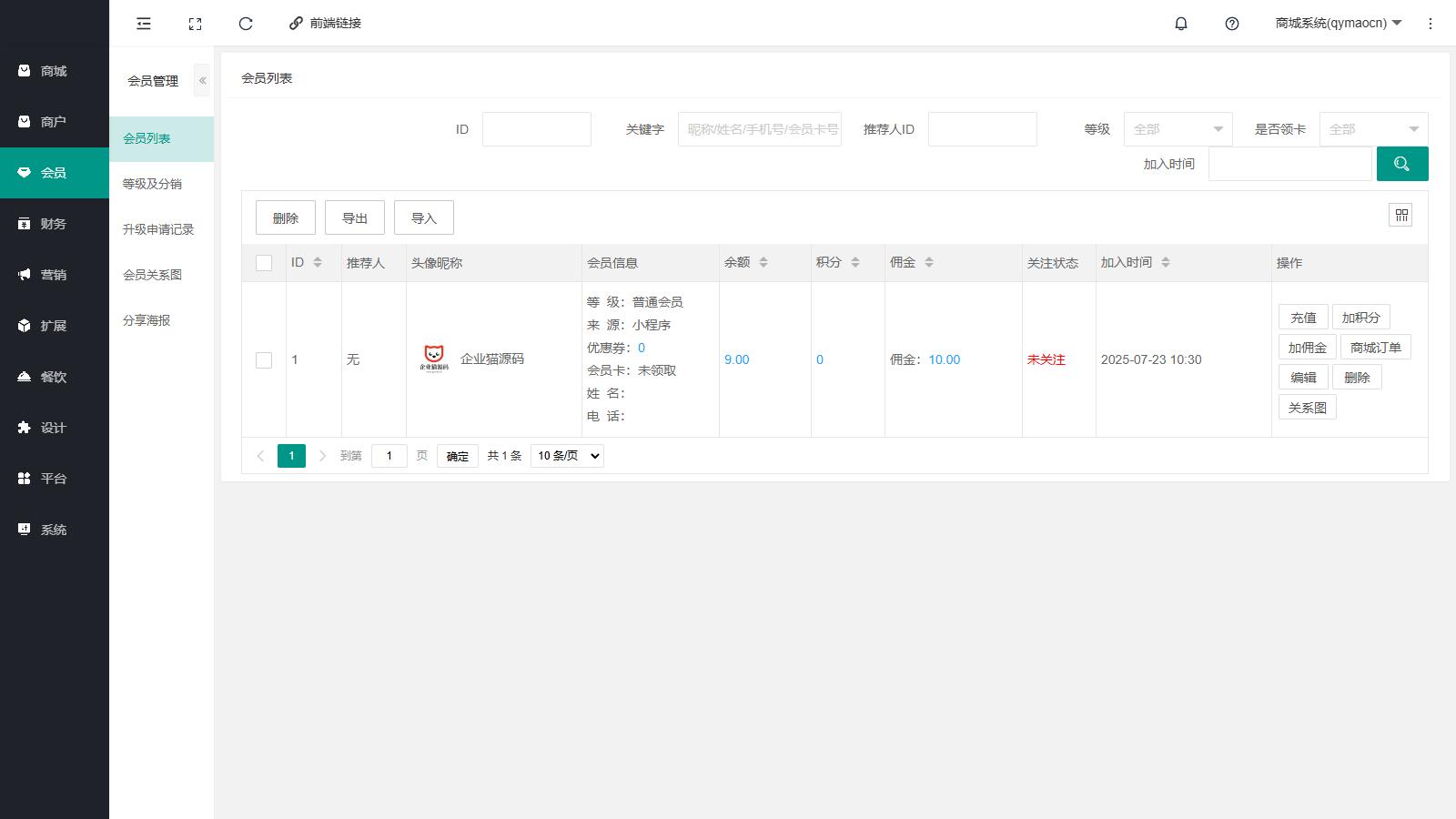Screen dimensions: 1456x819
Task: Sort the table by 余额 column
Action: 763,263
